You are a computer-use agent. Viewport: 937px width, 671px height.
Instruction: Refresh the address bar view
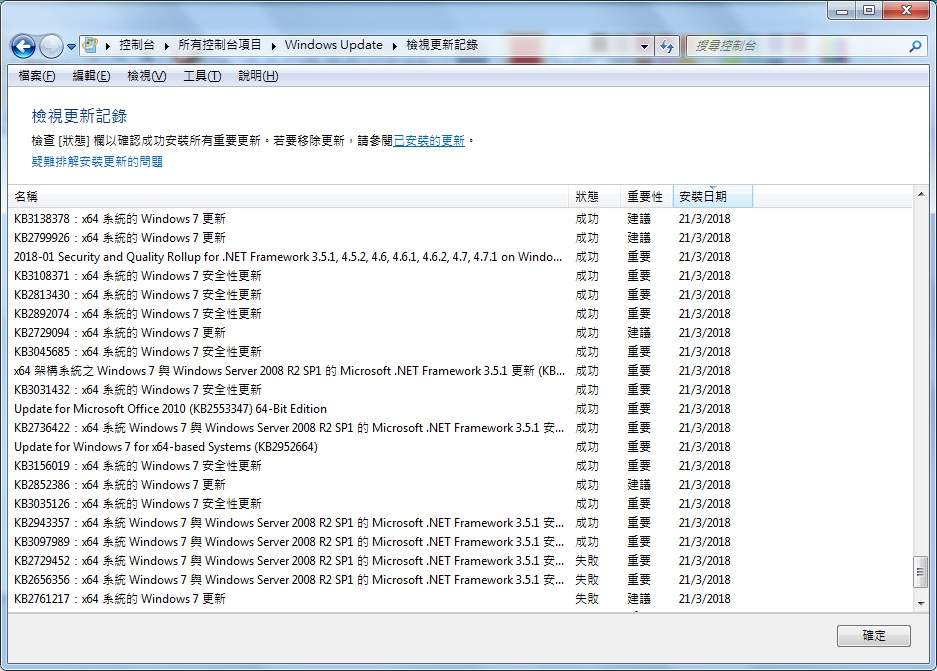tap(666, 45)
